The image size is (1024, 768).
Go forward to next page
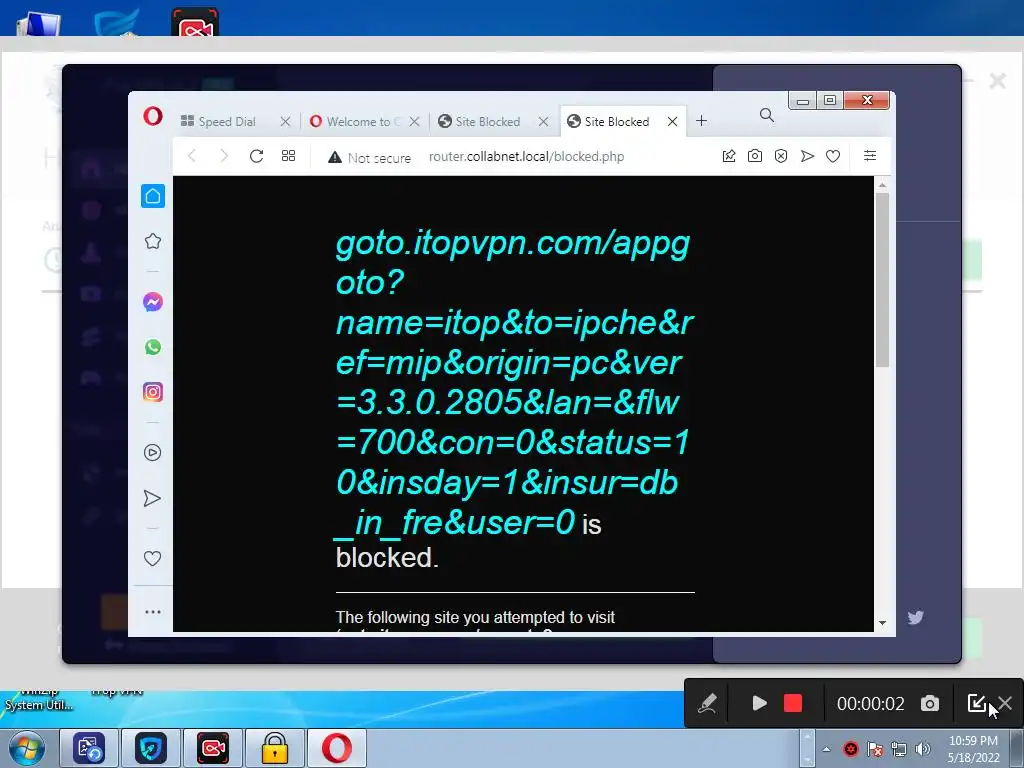pyautogui.click(x=224, y=156)
